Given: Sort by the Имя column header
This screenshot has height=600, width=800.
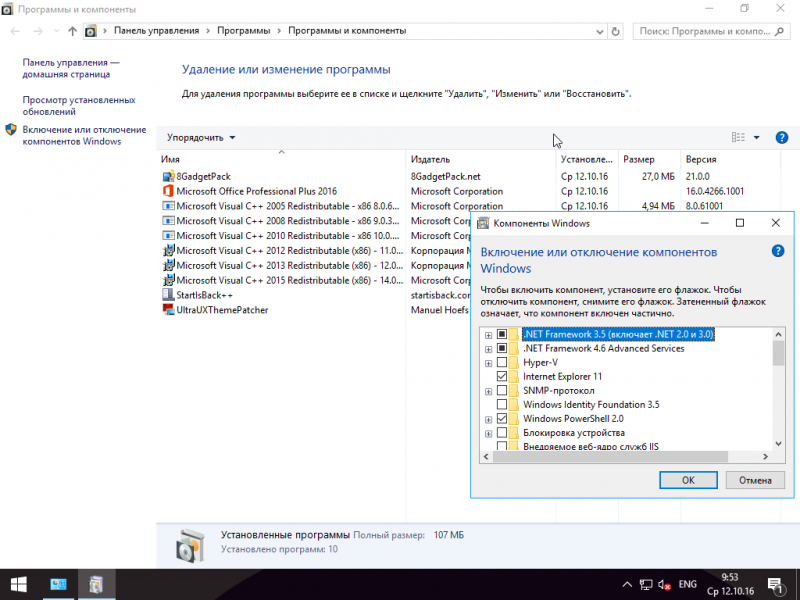Looking at the screenshot, I should tap(281, 159).
